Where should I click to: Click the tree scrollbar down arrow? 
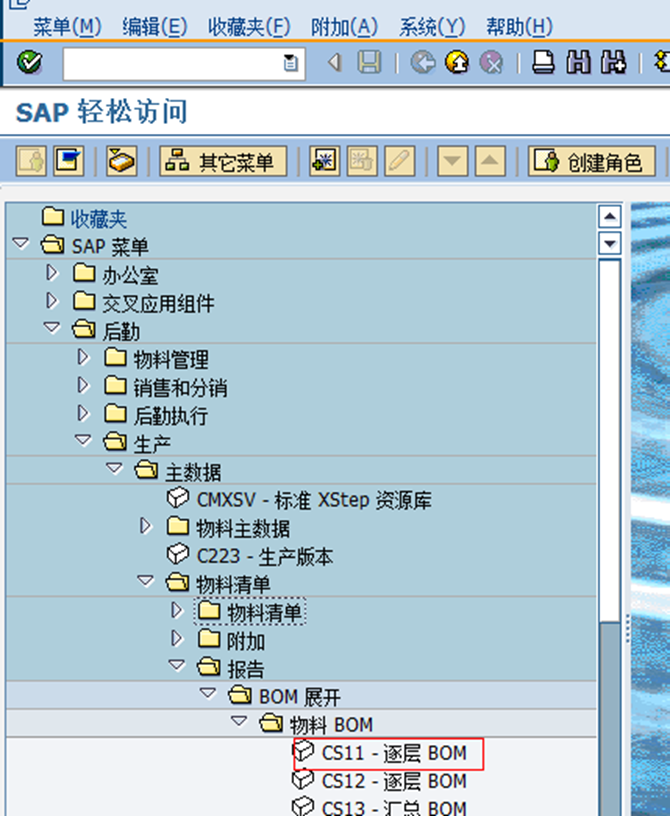(610, 243)
